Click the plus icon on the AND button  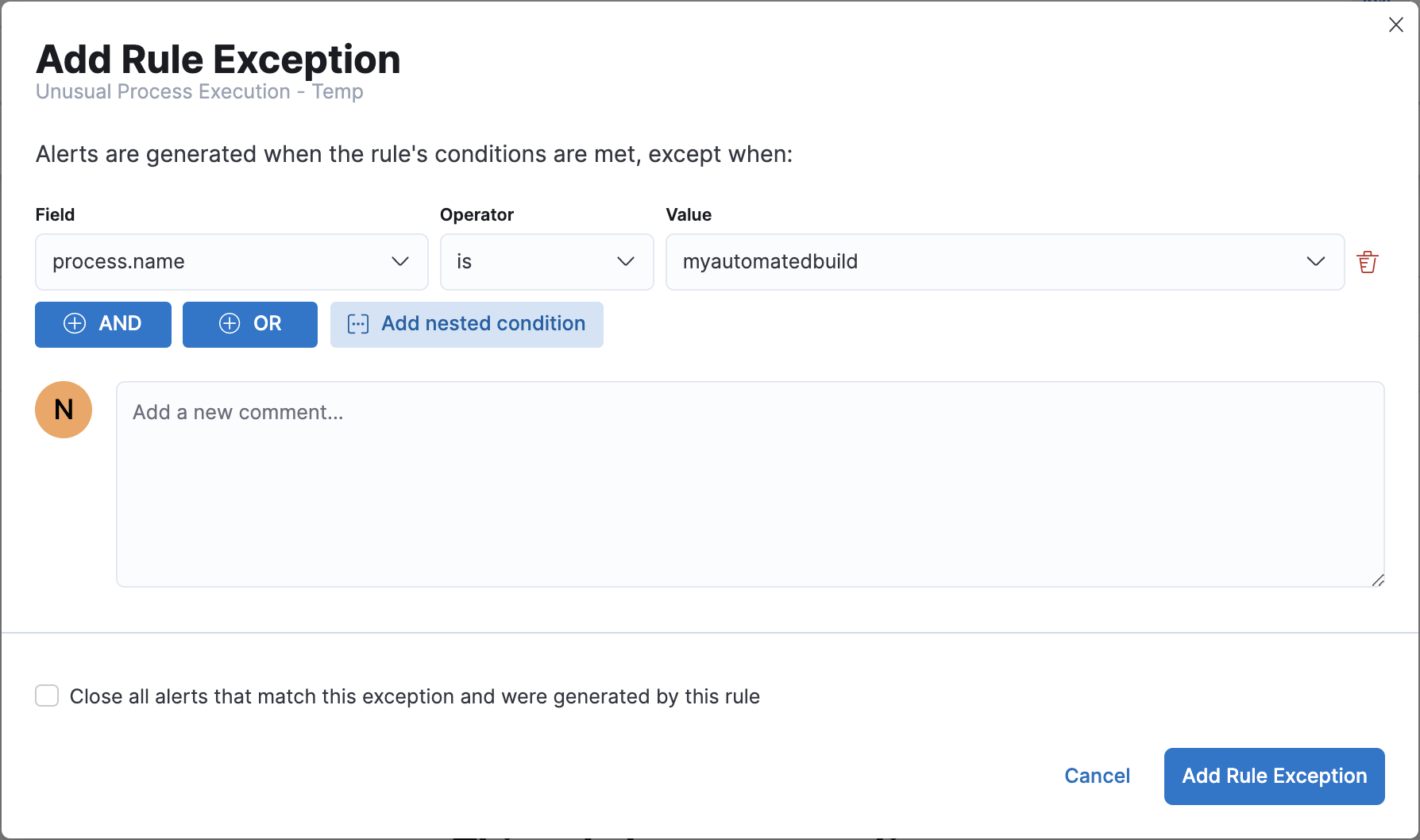[75, 324]
